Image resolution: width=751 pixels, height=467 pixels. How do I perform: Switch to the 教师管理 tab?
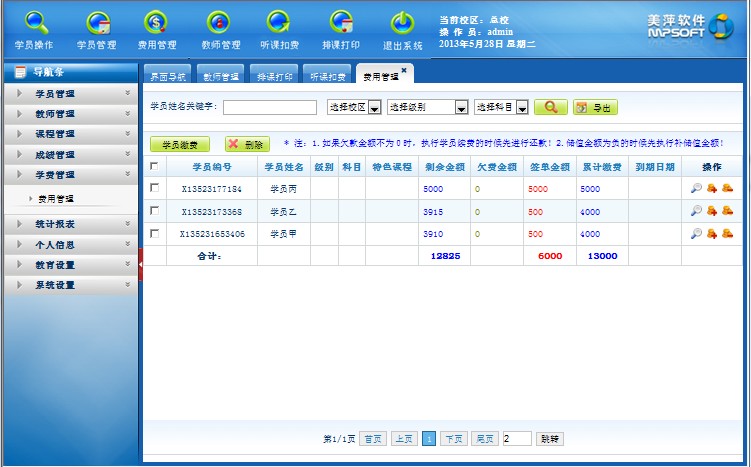(221, 76)
